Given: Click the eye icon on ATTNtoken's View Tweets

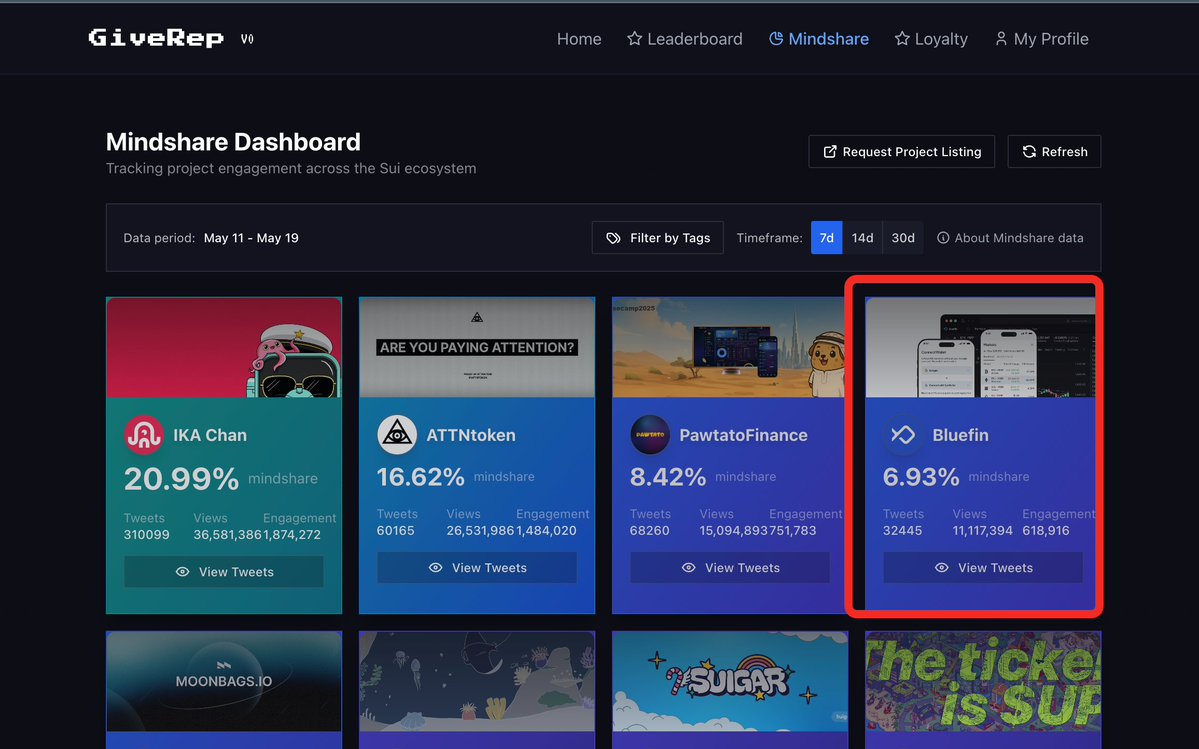Looking at the screenshot, I should [x=436, y=568].
